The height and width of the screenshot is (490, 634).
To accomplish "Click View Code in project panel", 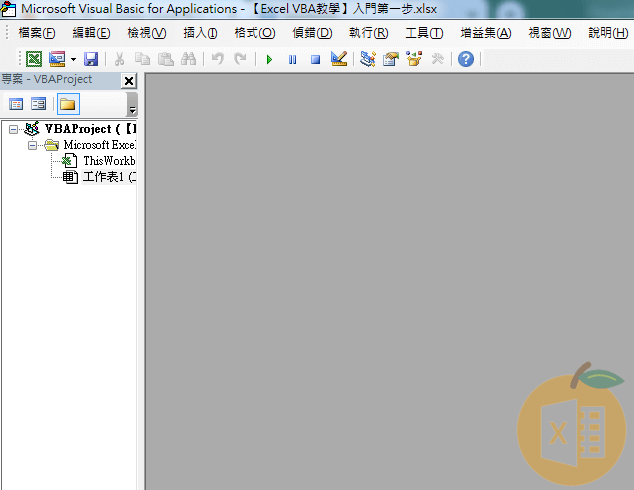I will click(x=16, y=103).
